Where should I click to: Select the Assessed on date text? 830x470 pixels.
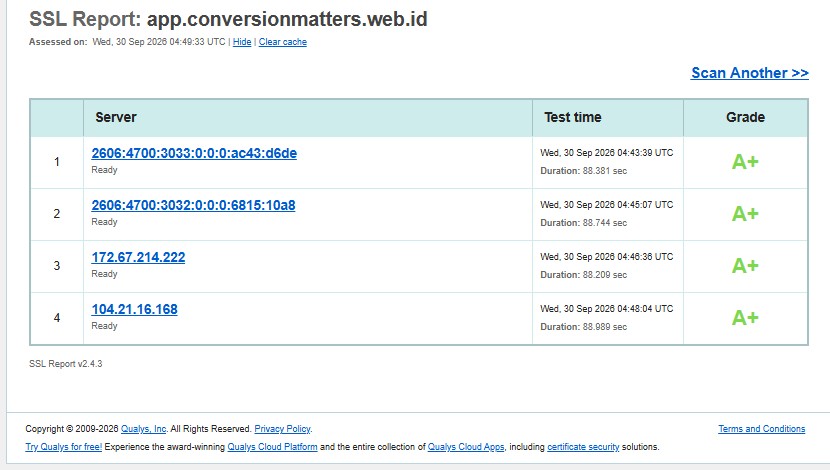159,42
